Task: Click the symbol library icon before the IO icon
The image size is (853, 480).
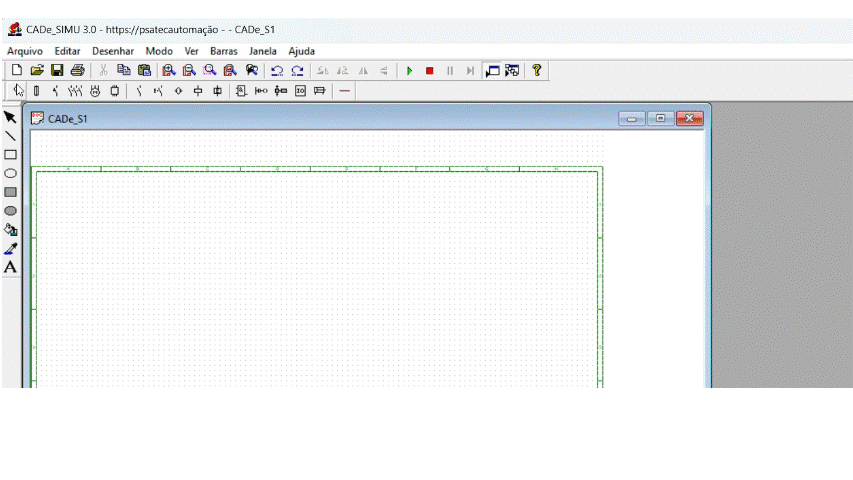Action: tap(281, 91)
